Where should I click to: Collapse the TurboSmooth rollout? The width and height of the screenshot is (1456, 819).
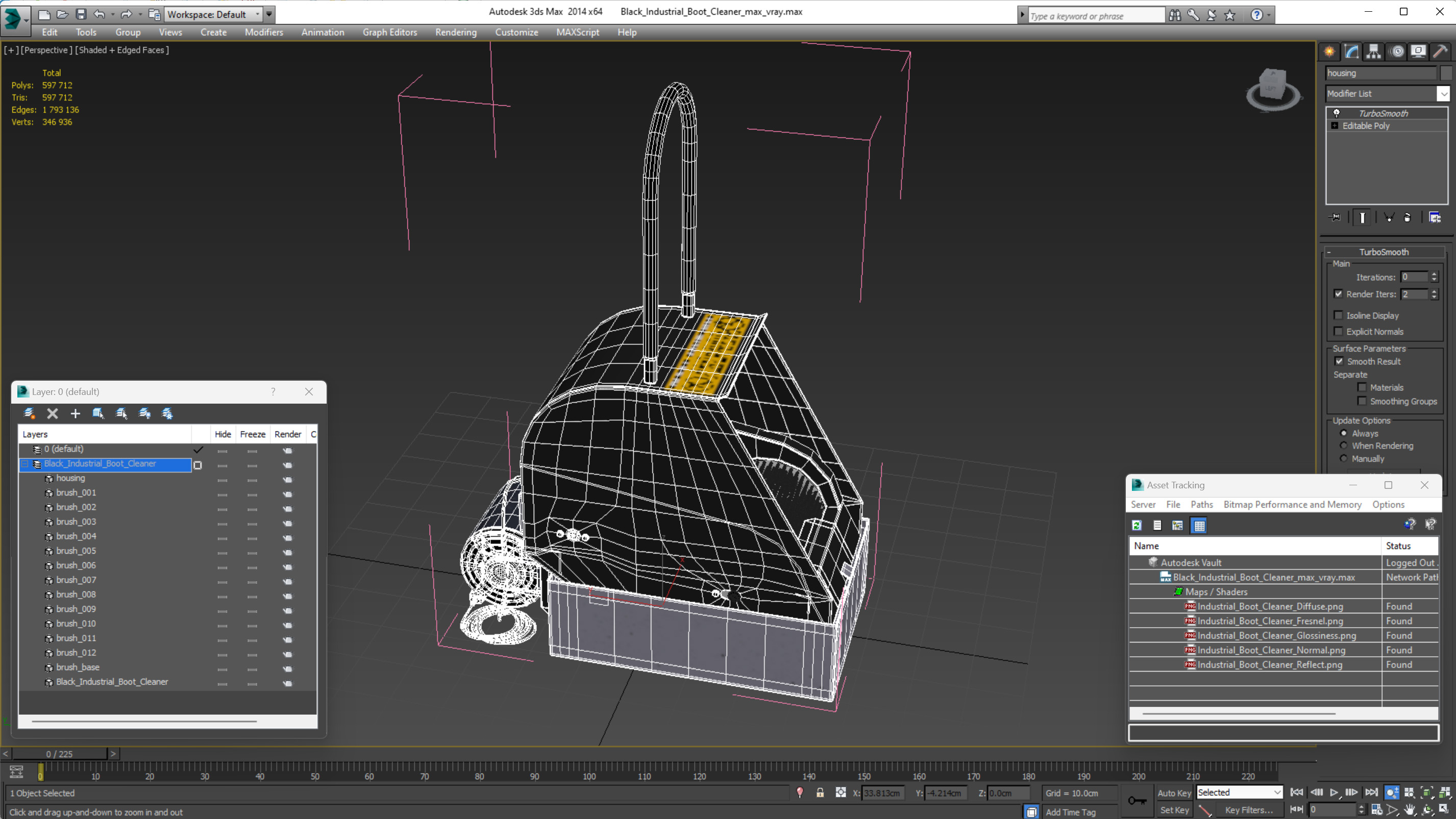click(1329, 252)
